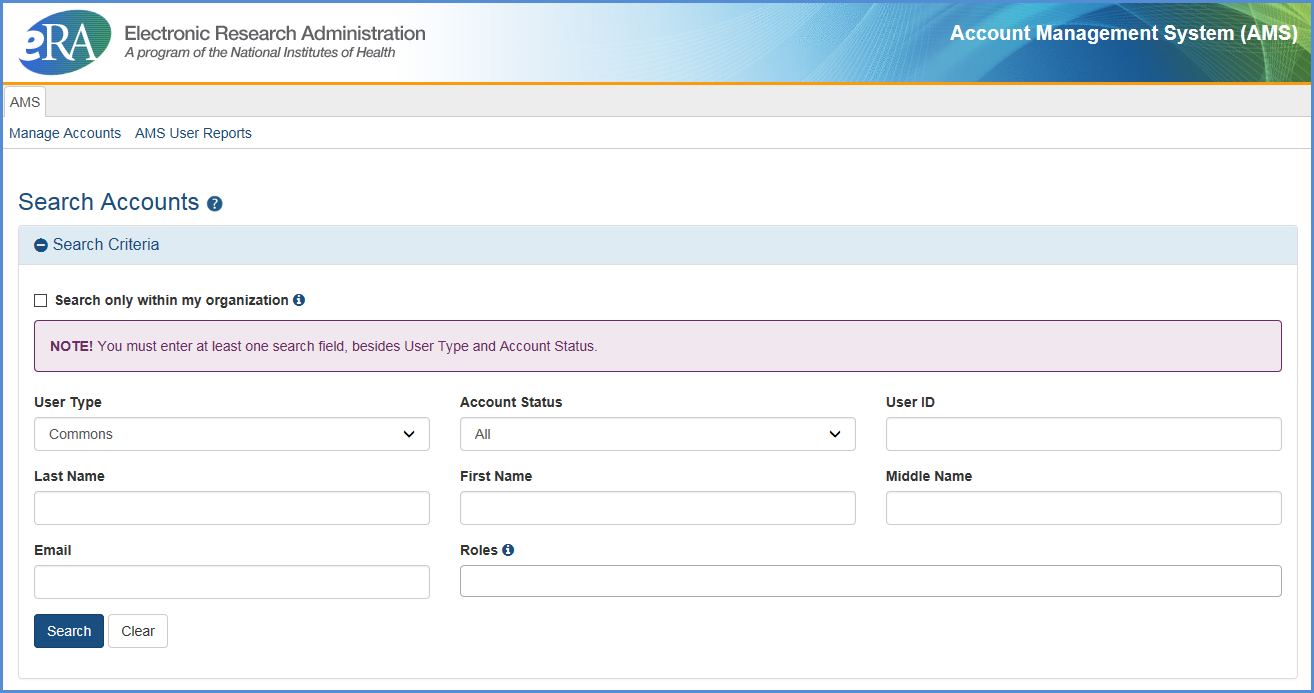Screen dimensions: 1314x693
Task: Click the Search button
Action: (69, 631)
